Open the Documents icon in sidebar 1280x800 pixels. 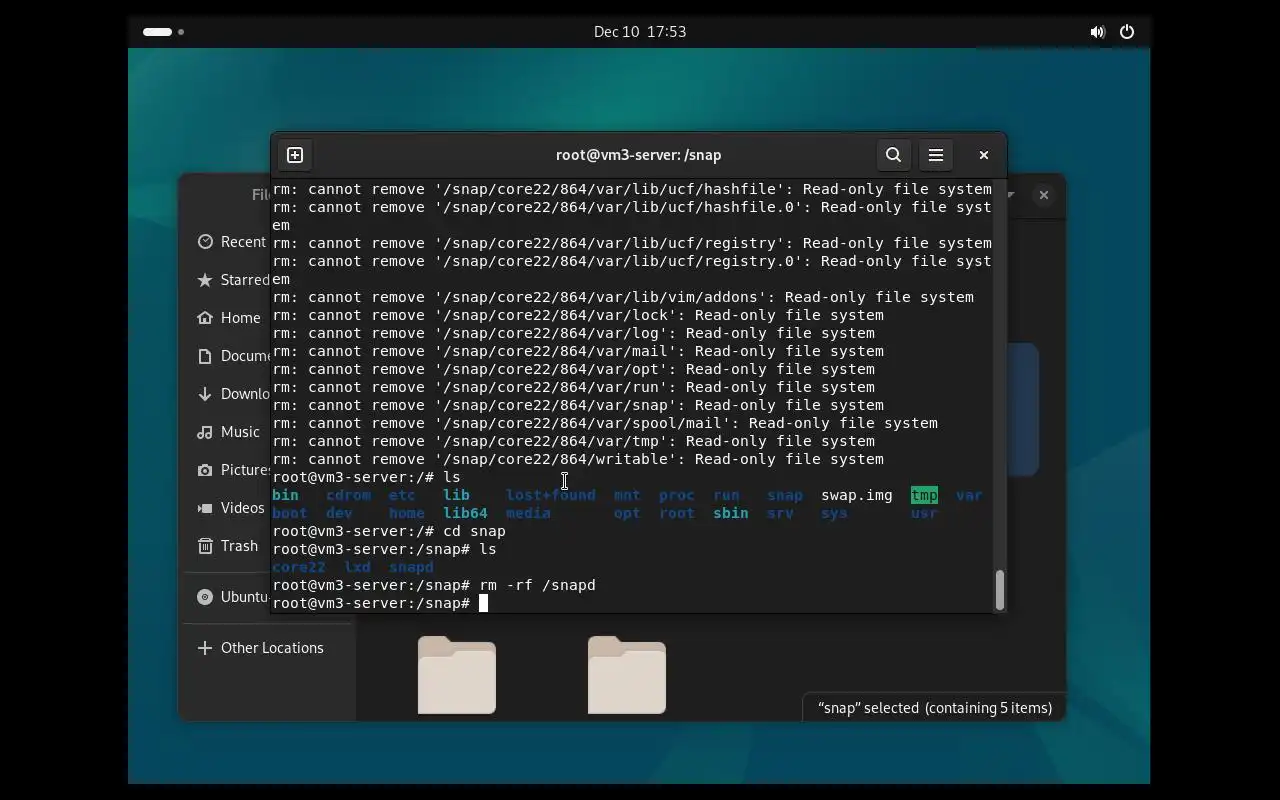click(205, 355)
